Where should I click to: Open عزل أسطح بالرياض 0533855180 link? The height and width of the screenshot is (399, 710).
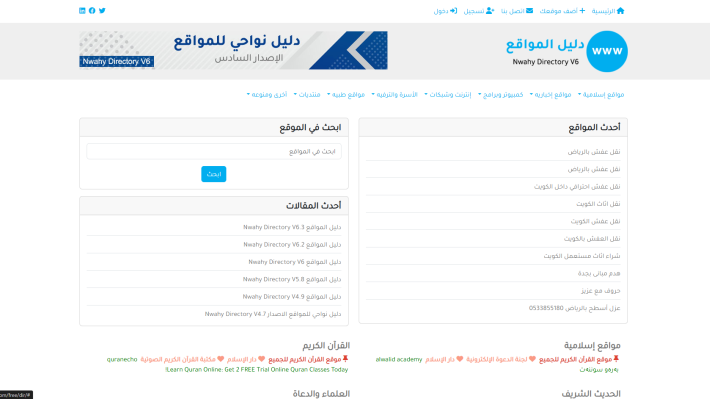[575, 308]
